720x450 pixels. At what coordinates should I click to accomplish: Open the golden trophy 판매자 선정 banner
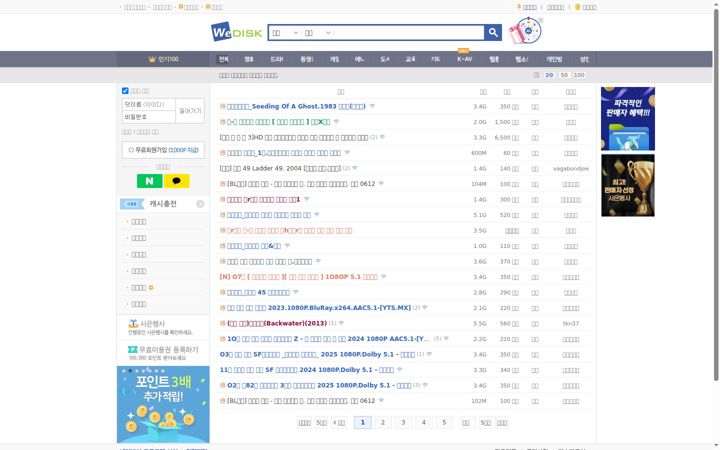point(628,185)
